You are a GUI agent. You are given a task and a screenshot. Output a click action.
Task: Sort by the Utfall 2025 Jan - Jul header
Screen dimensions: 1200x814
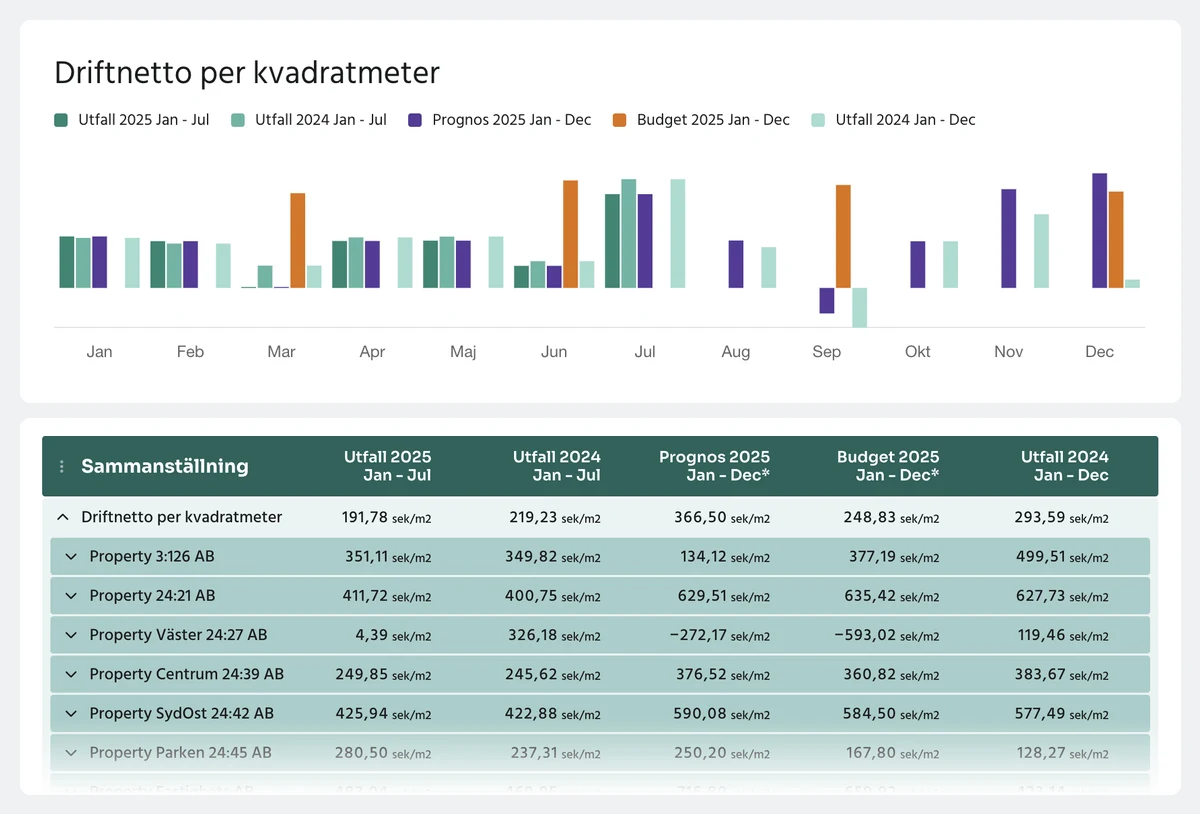coord(387,466)
